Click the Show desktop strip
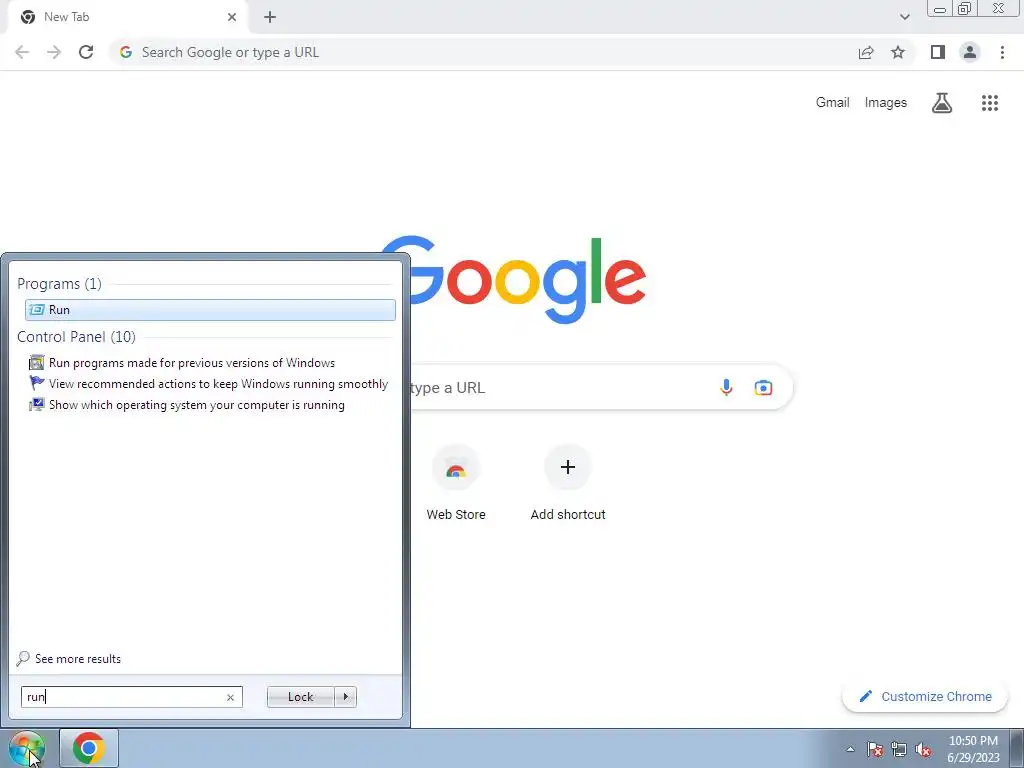This screenshot has height=768, width=1024. [x=1017, y=748]
